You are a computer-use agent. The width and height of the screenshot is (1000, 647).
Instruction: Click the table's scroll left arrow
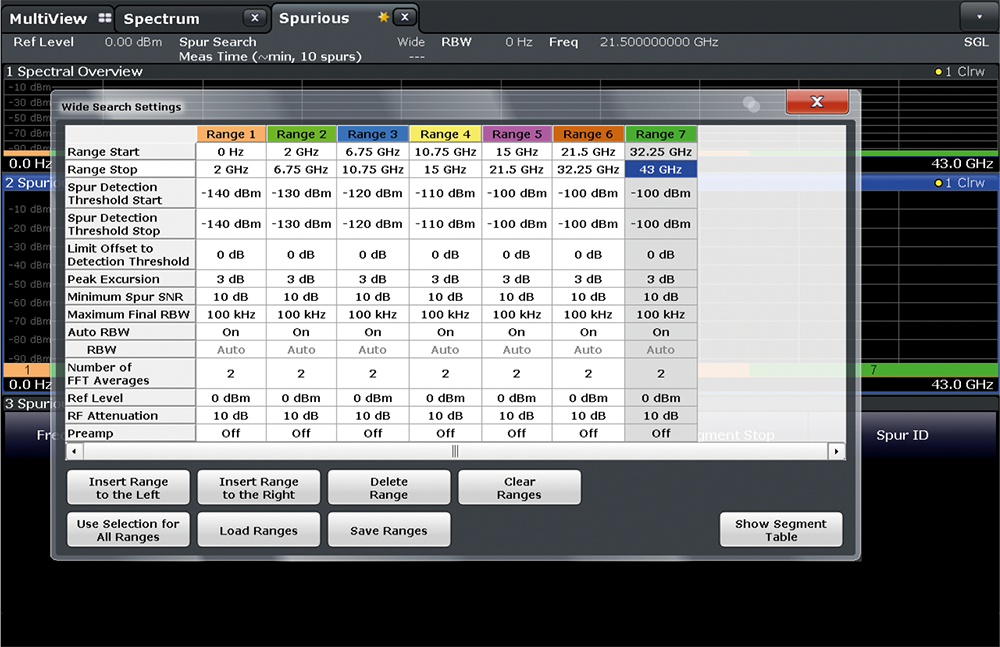74,452
